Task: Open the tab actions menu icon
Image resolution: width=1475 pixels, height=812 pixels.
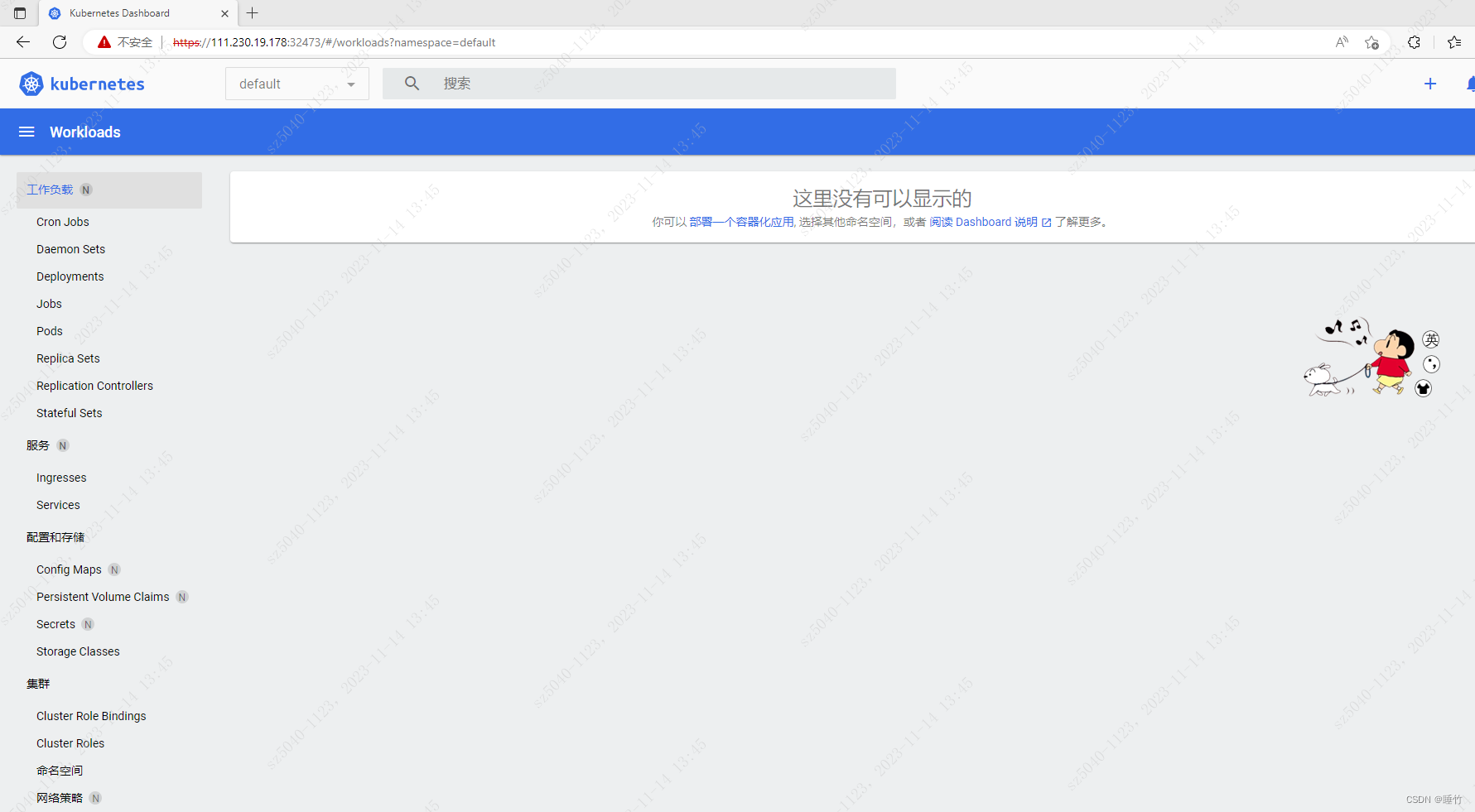Action: [x=20, y=13]
